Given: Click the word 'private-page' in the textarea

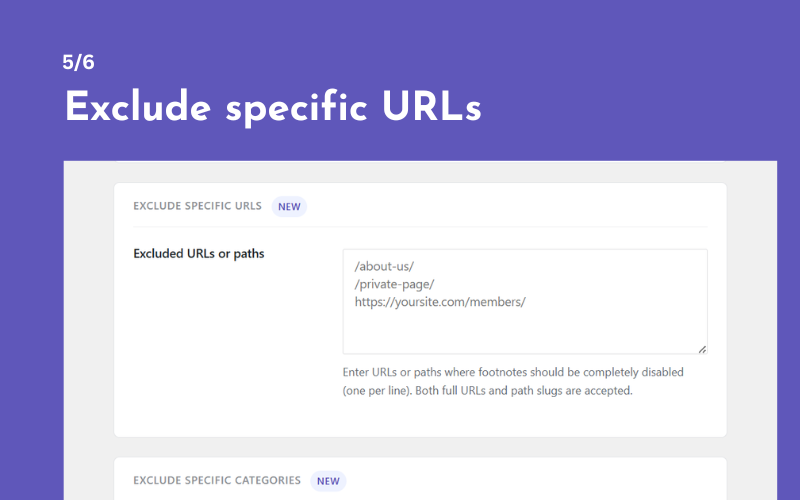Looking at the screenshot, I should tap(394, 284).
